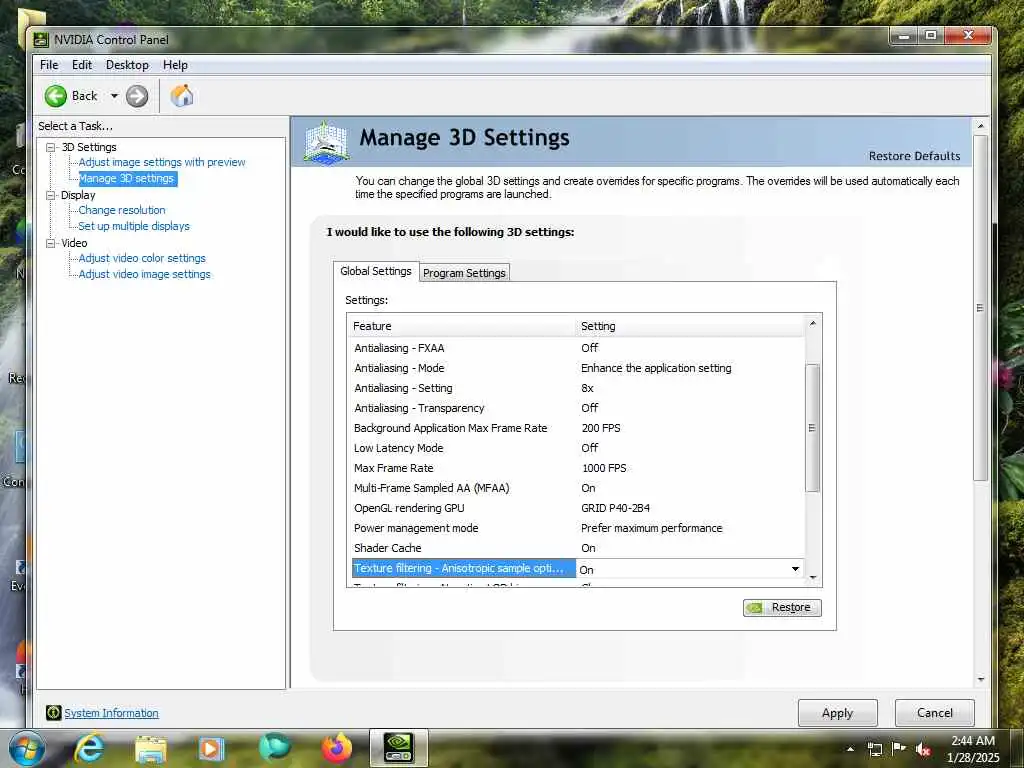Select Max Frame Rate row
This screenshot has width=1024, height=768.
point(578,468)
